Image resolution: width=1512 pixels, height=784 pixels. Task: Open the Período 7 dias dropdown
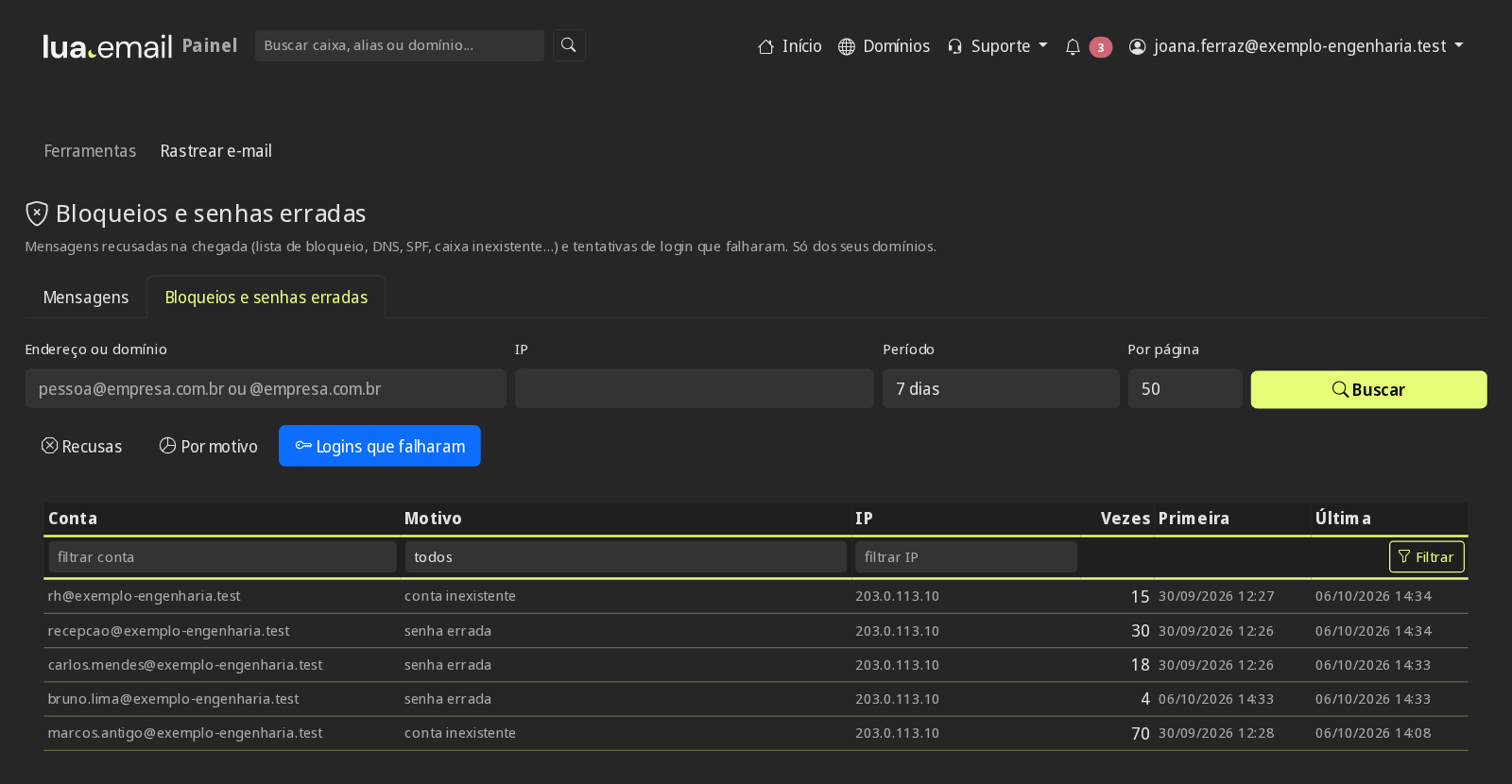(1001, 389)
